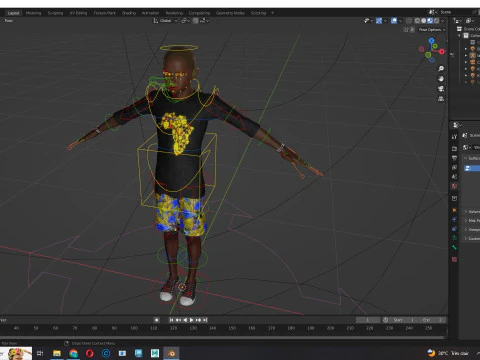480x360 pixels.
Task: Switch perspective/orthographic grid icon
Action: [x=441, y=99]
